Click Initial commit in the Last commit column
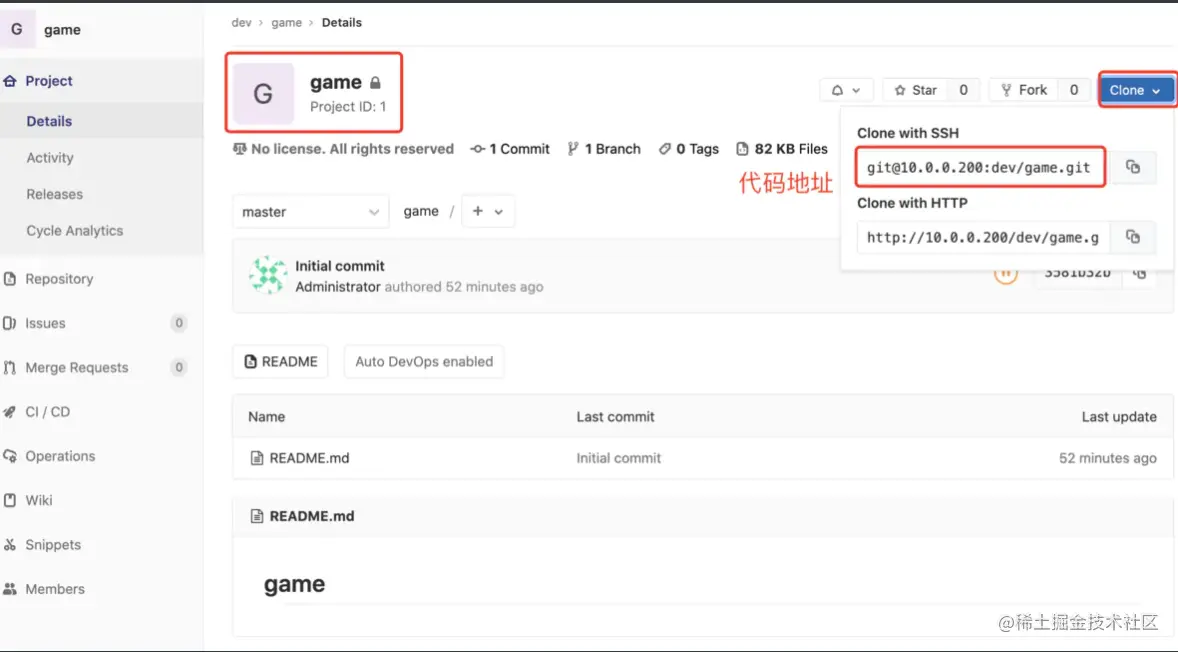 (x=619, y=458)
